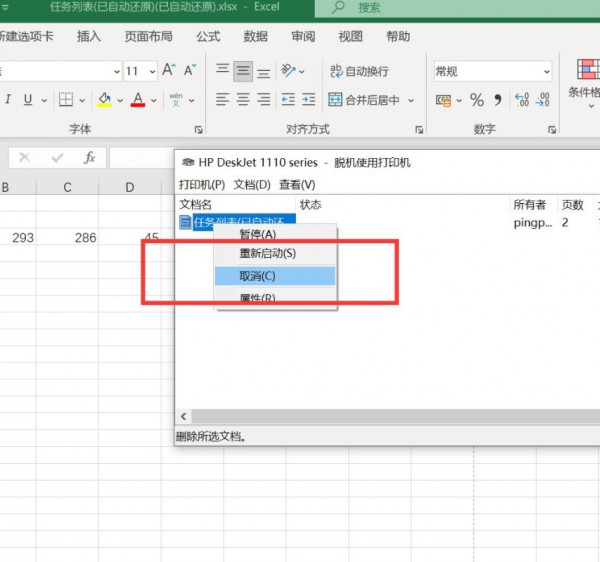Open font color dropdown arrow

click(x=153, y=100)
